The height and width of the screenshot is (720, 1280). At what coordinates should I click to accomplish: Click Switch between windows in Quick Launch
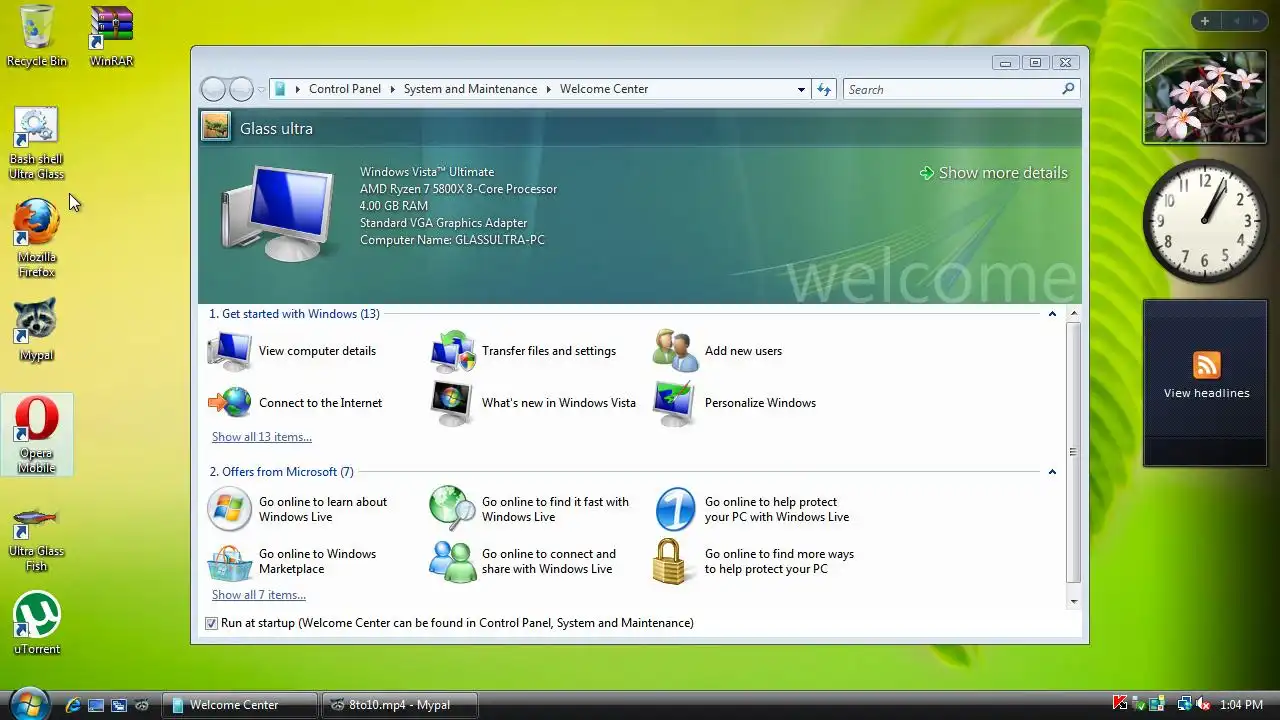point(119,705)
